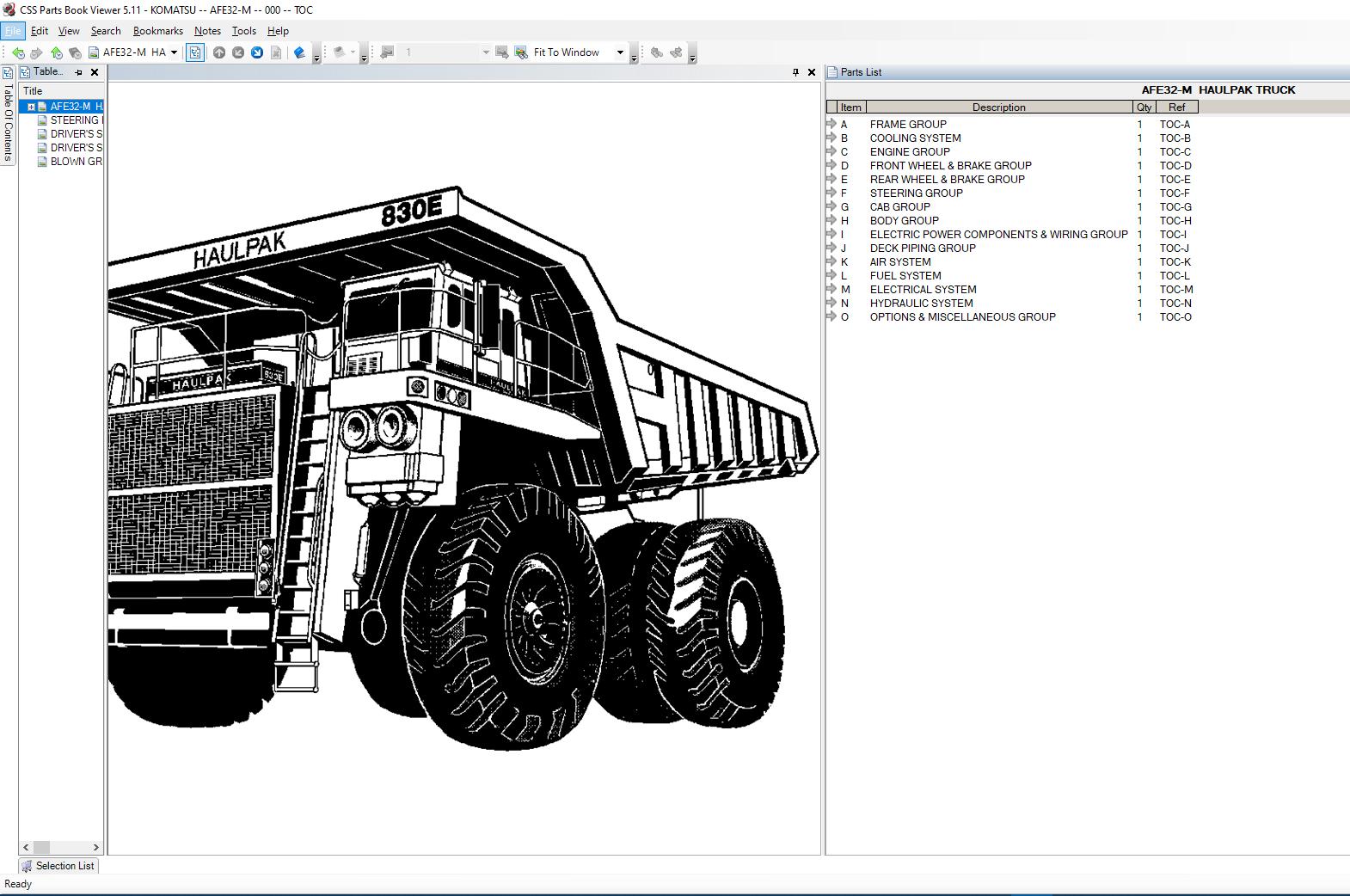Select CAB GROUP in the parts list

tap(899, 207)
